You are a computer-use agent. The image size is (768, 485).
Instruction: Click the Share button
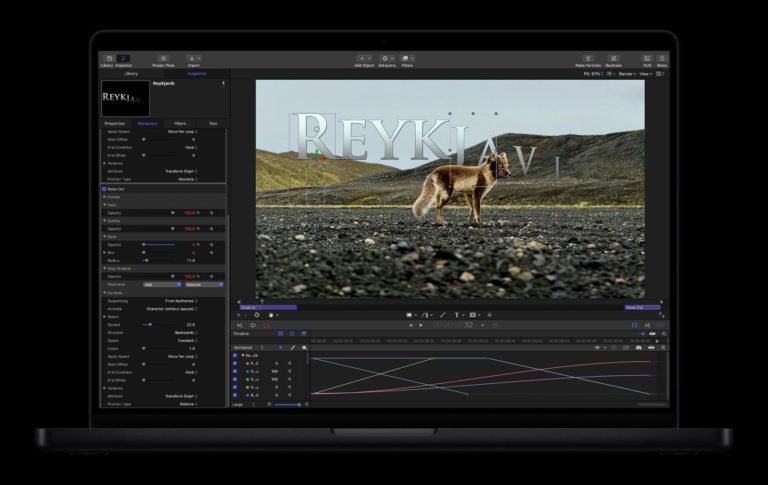point(662,60)
